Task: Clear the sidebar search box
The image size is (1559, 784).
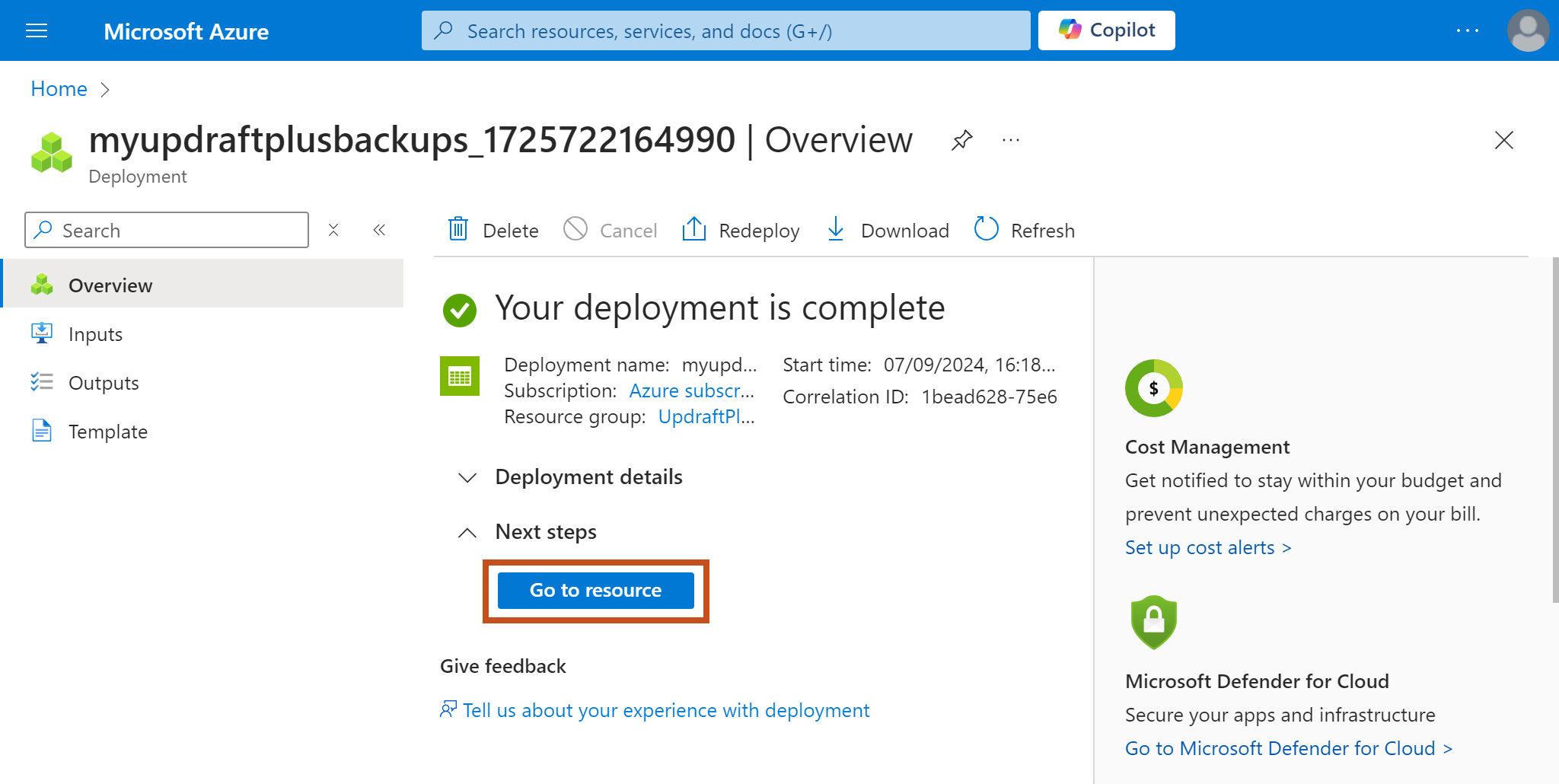Action: (333, 230)
